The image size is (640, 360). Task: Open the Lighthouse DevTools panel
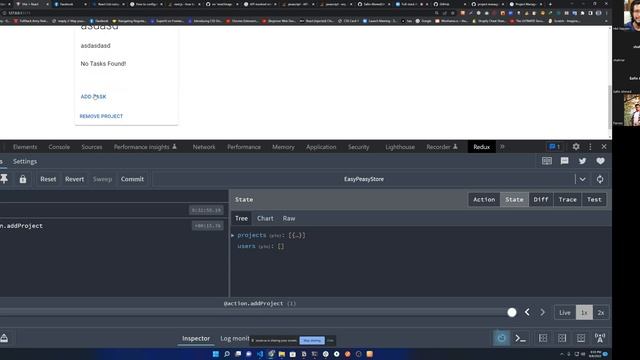tap(400, 147)
